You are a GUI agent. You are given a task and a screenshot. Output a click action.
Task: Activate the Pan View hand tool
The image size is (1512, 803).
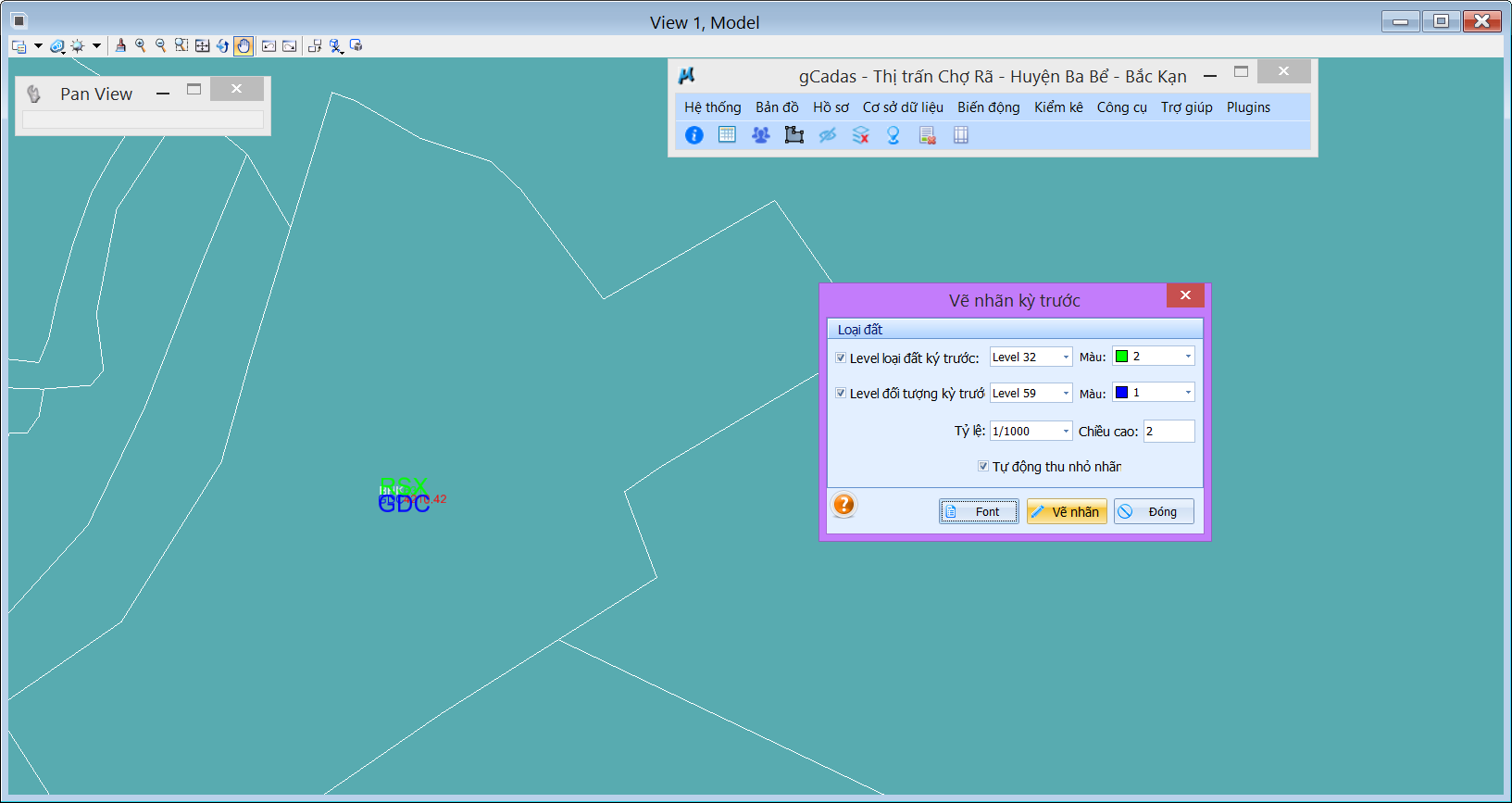tap(244, 45)
